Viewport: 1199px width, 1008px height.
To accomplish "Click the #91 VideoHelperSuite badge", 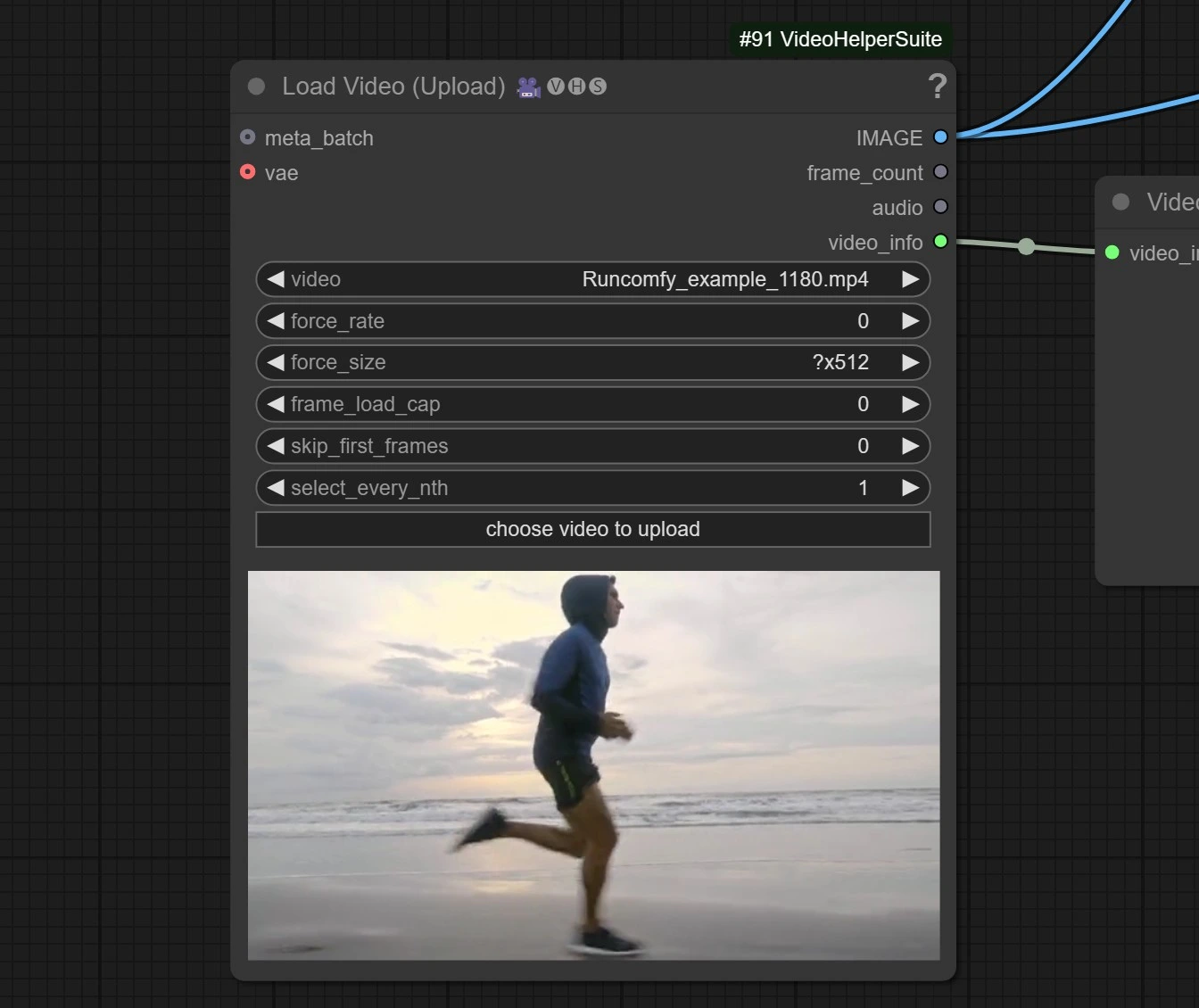I will 840,39.
